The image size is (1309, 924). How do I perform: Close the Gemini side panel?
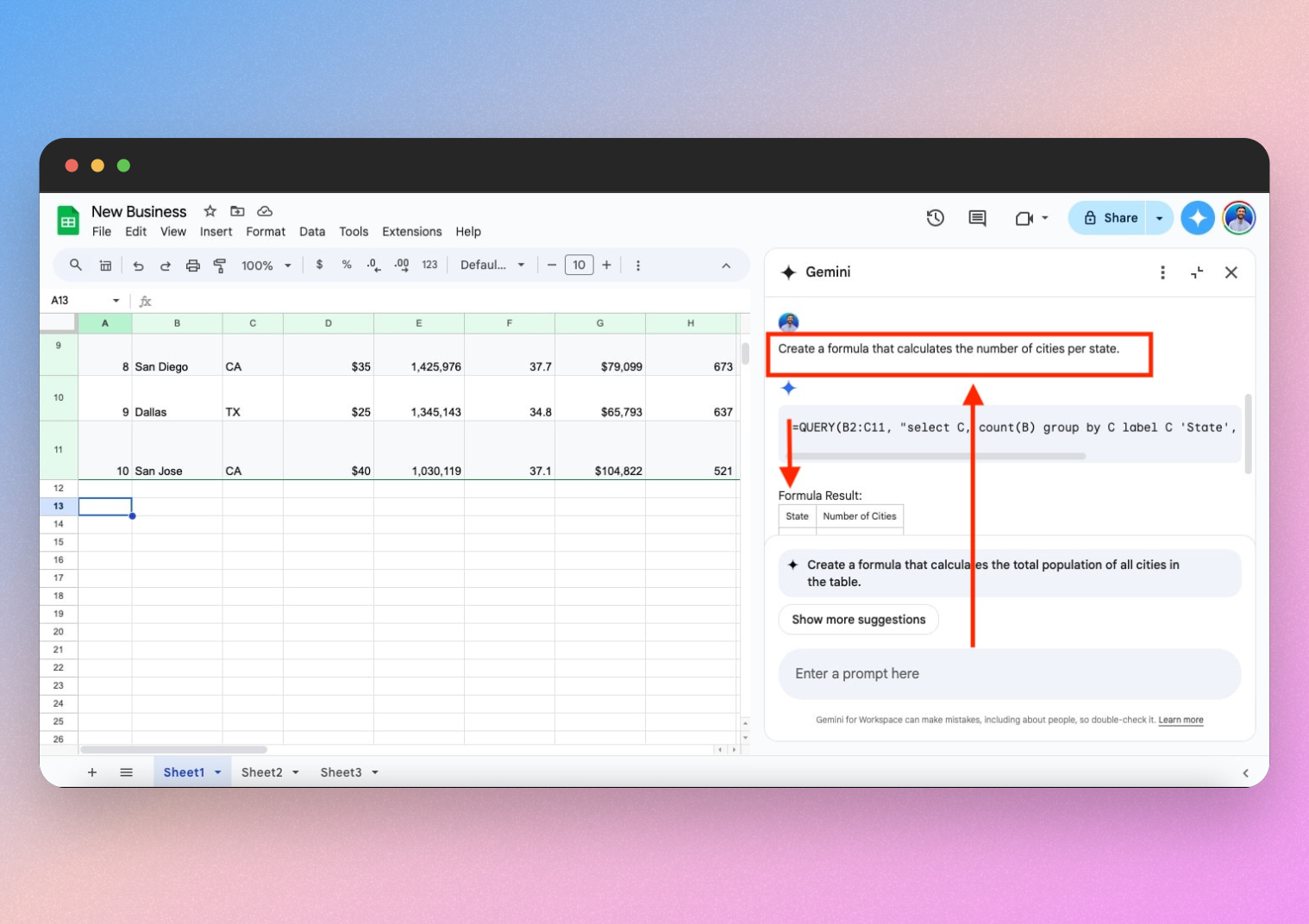coord(1231,272)
